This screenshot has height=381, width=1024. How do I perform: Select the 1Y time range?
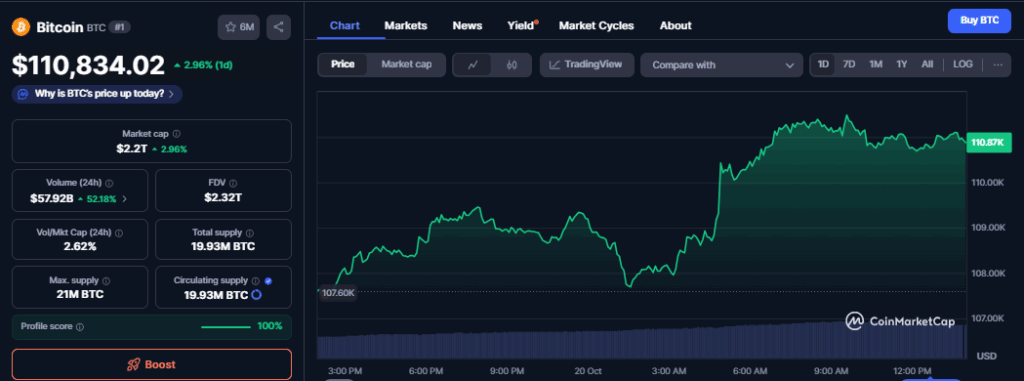[x=902, y=64]
